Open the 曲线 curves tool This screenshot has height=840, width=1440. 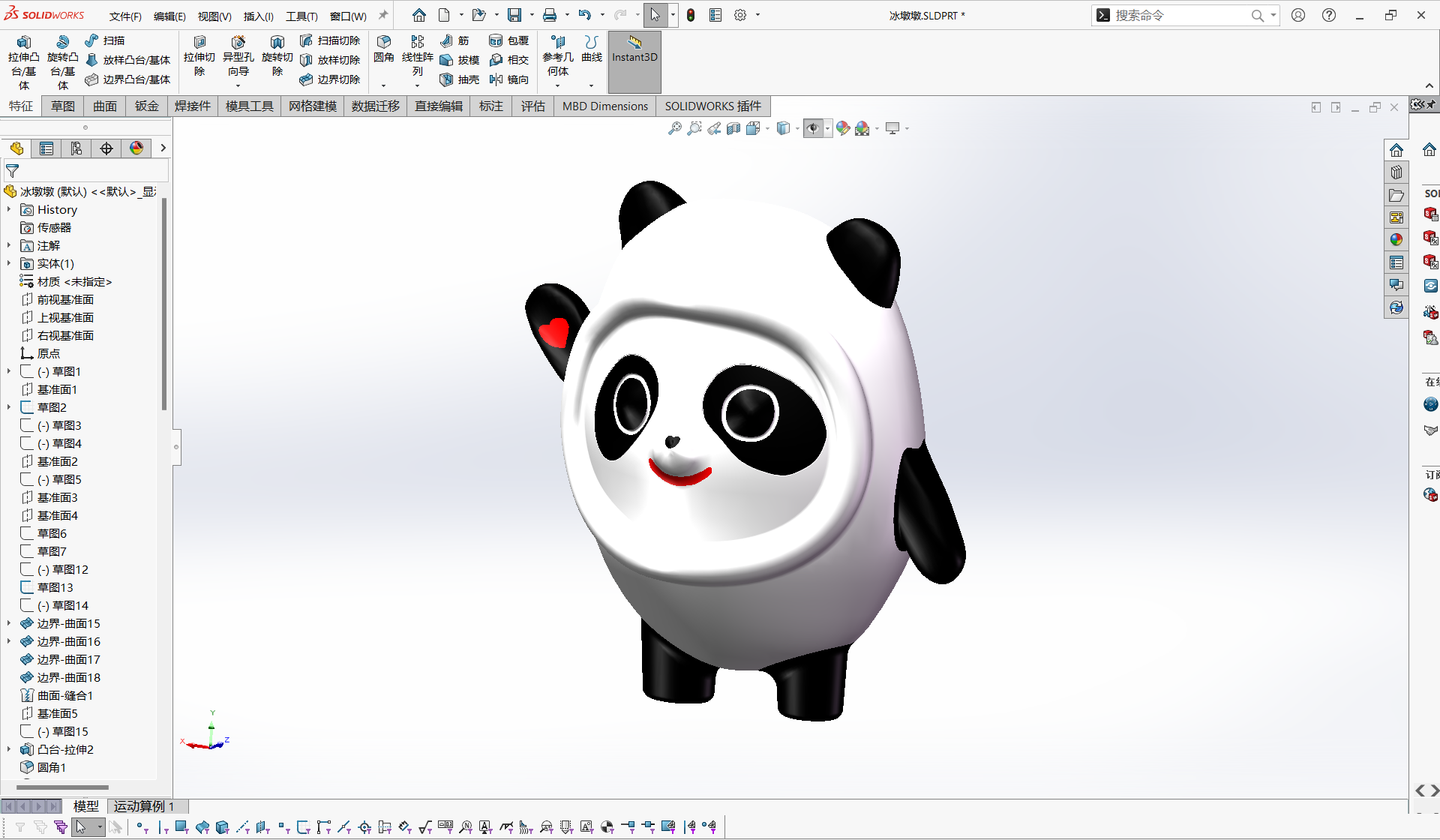click(592, 49)
